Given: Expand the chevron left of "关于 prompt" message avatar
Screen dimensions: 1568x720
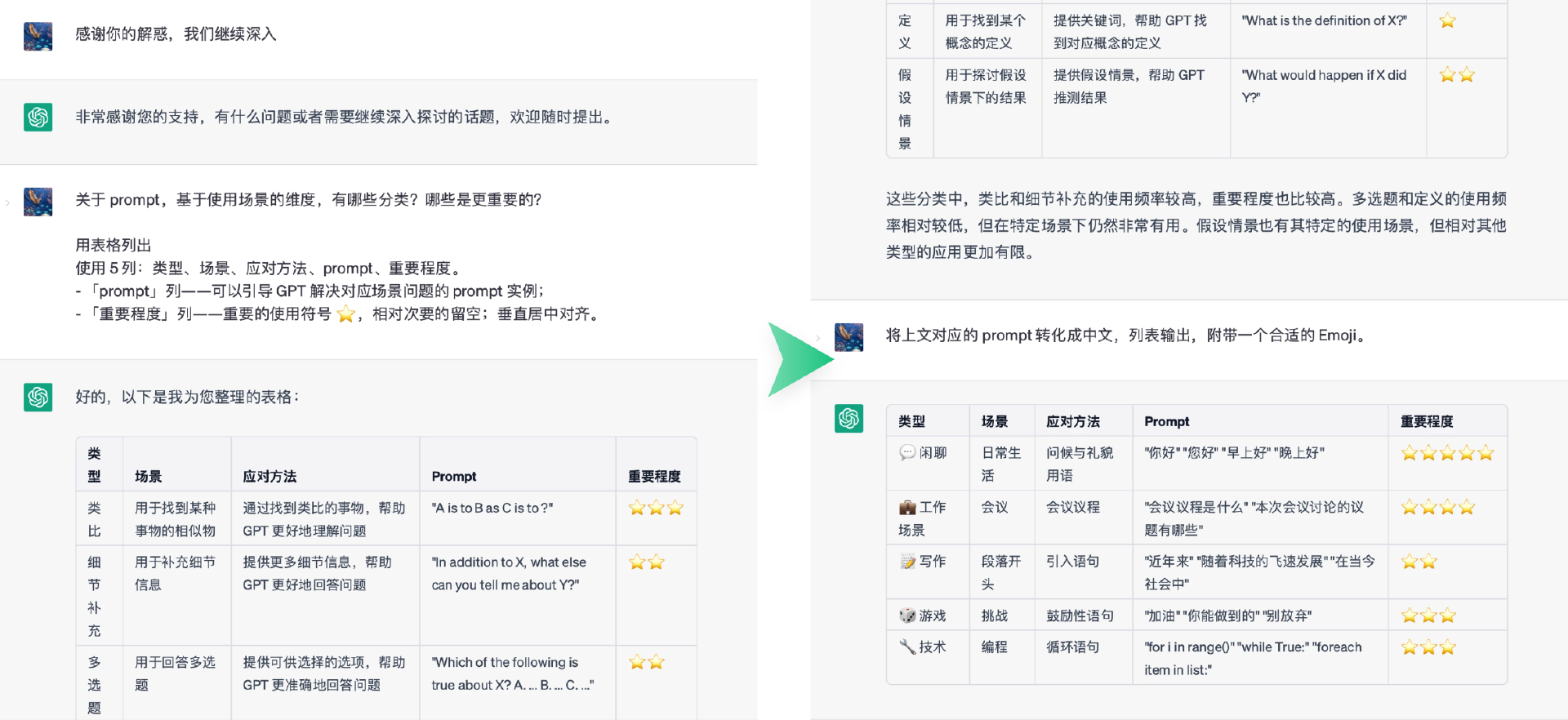Looking at the screenshot, I should [7, 202].
